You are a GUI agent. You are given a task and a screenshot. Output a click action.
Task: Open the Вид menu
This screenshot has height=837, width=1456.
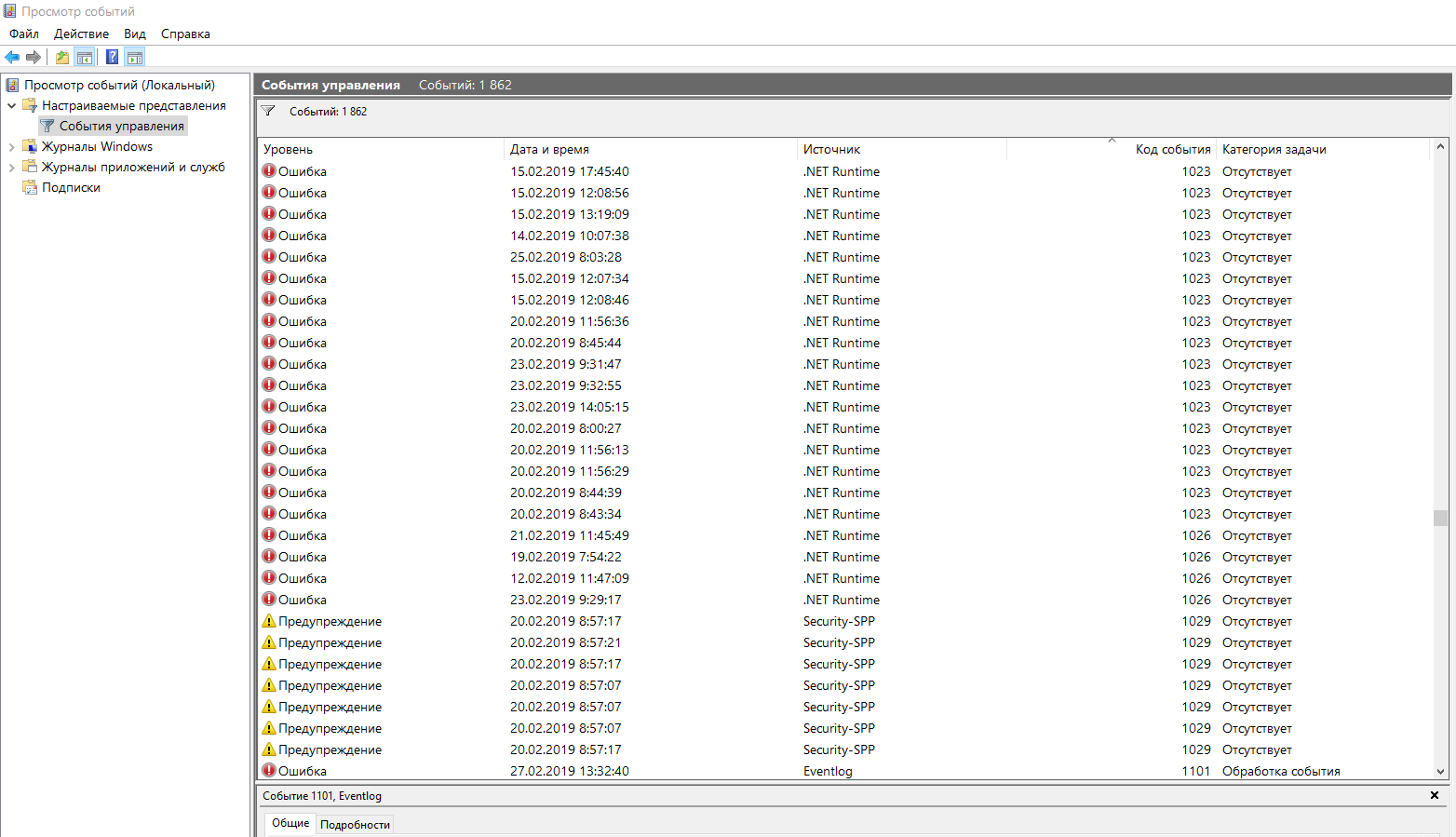pyautogui.click(x=135, y=34)
